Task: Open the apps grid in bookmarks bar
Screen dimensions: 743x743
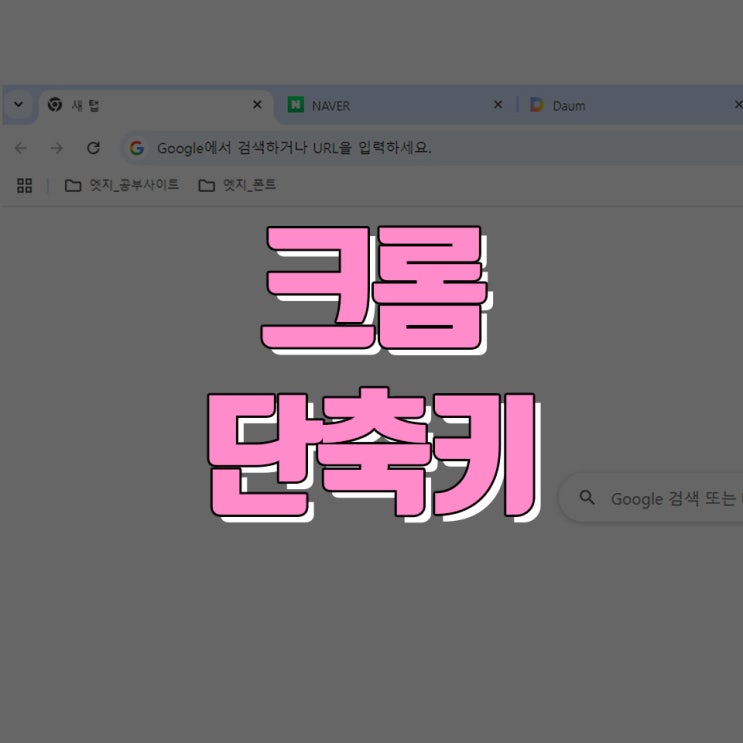Action: [x=25, y=185]
